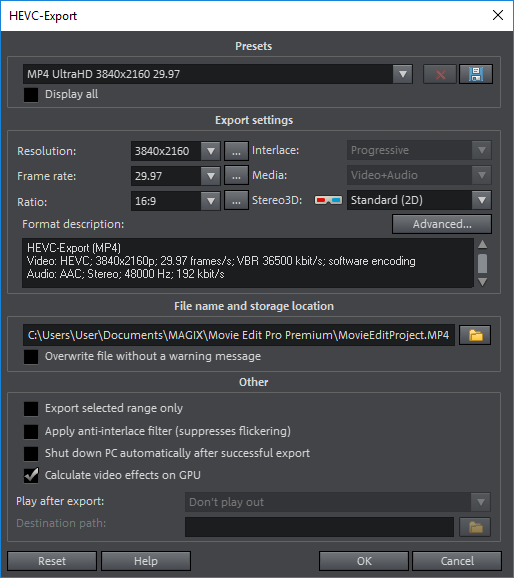Screen dimensions: 514x578
Task: Open the presets dropdown MP4 UltraHD
Action: pos(218,74)
